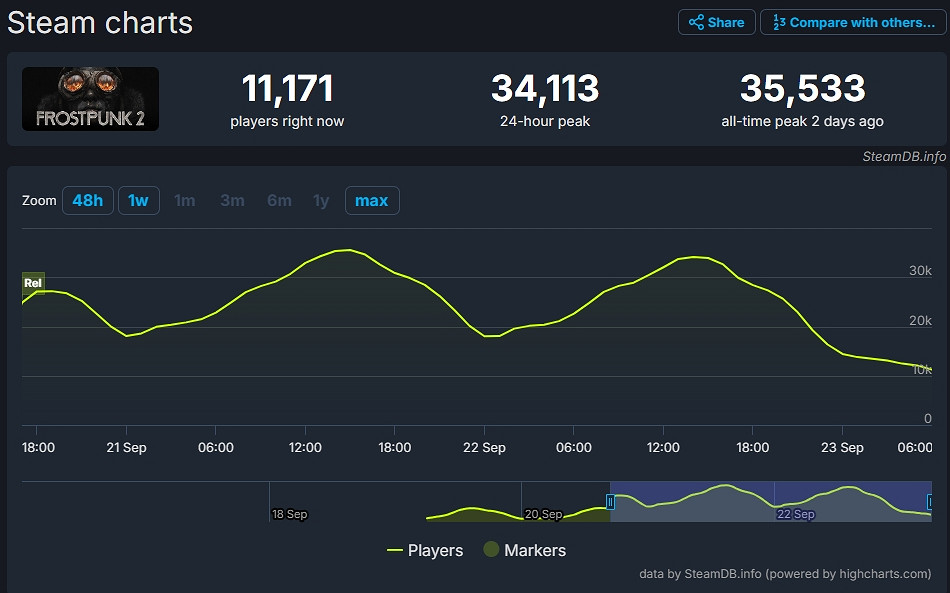The image size is (950, 593).
Task: Switch zoom to 1w
Action: [x=138, y=201]
